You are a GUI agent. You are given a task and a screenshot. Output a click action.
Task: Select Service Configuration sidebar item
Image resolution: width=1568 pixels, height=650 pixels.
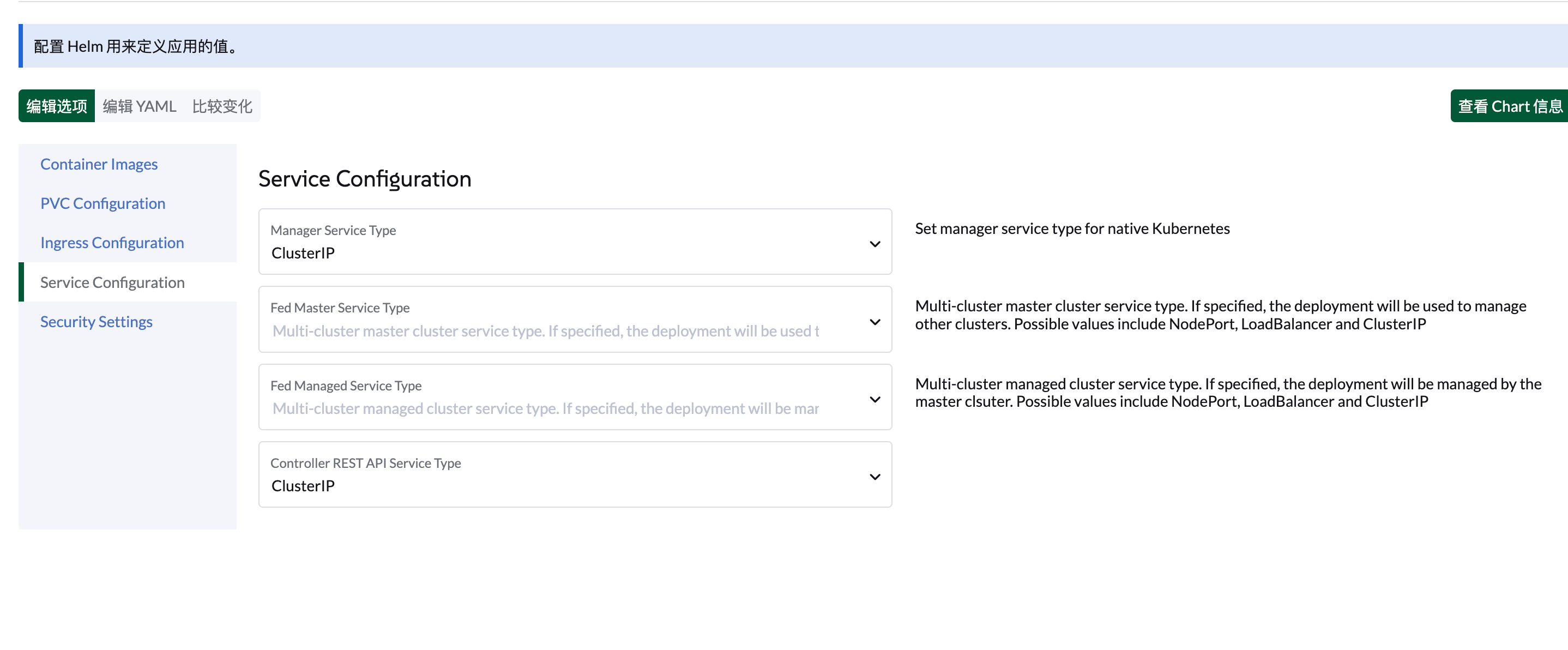(x=112, y=282)
